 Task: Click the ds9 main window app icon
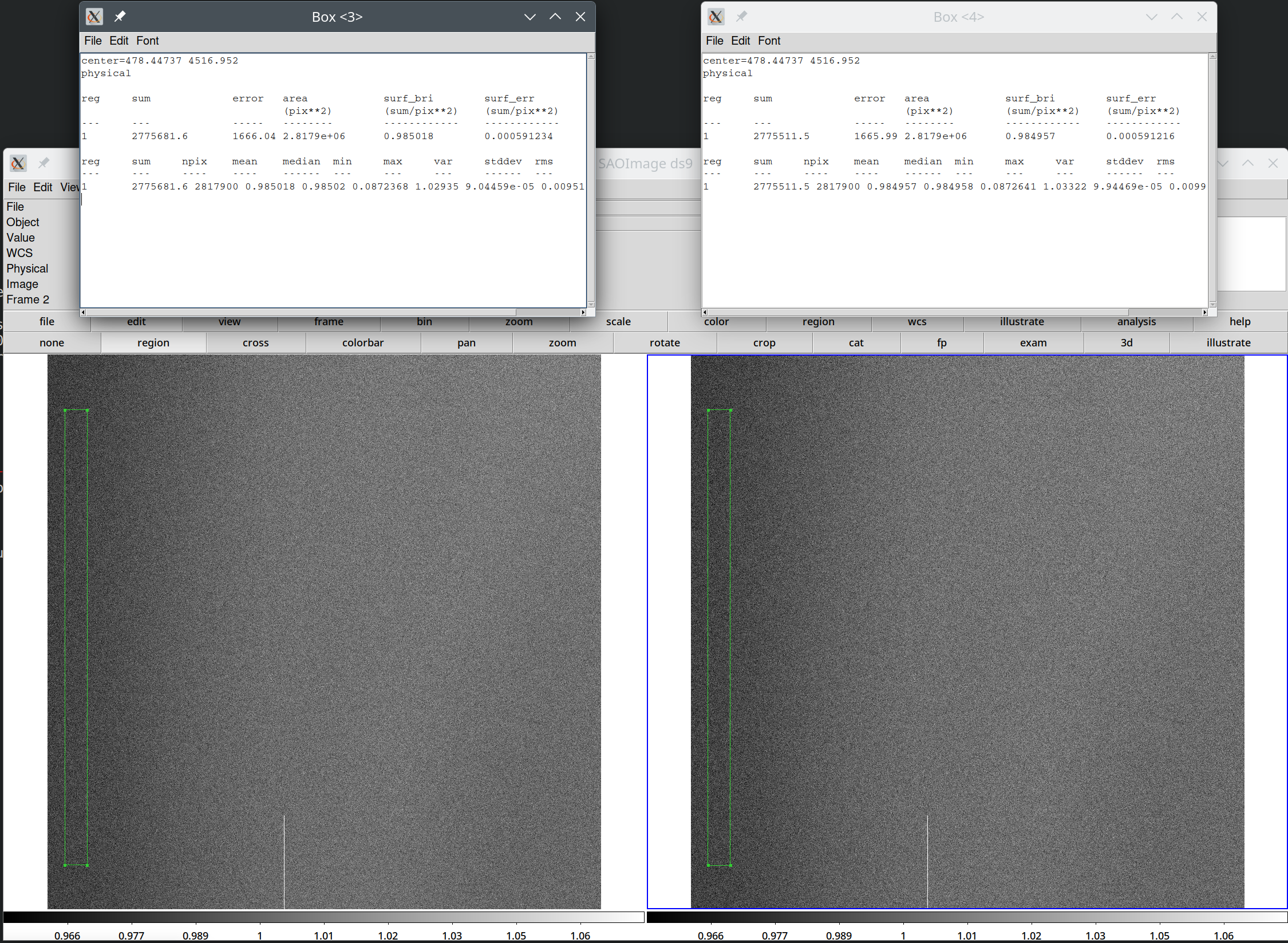[x=18, y=163]
